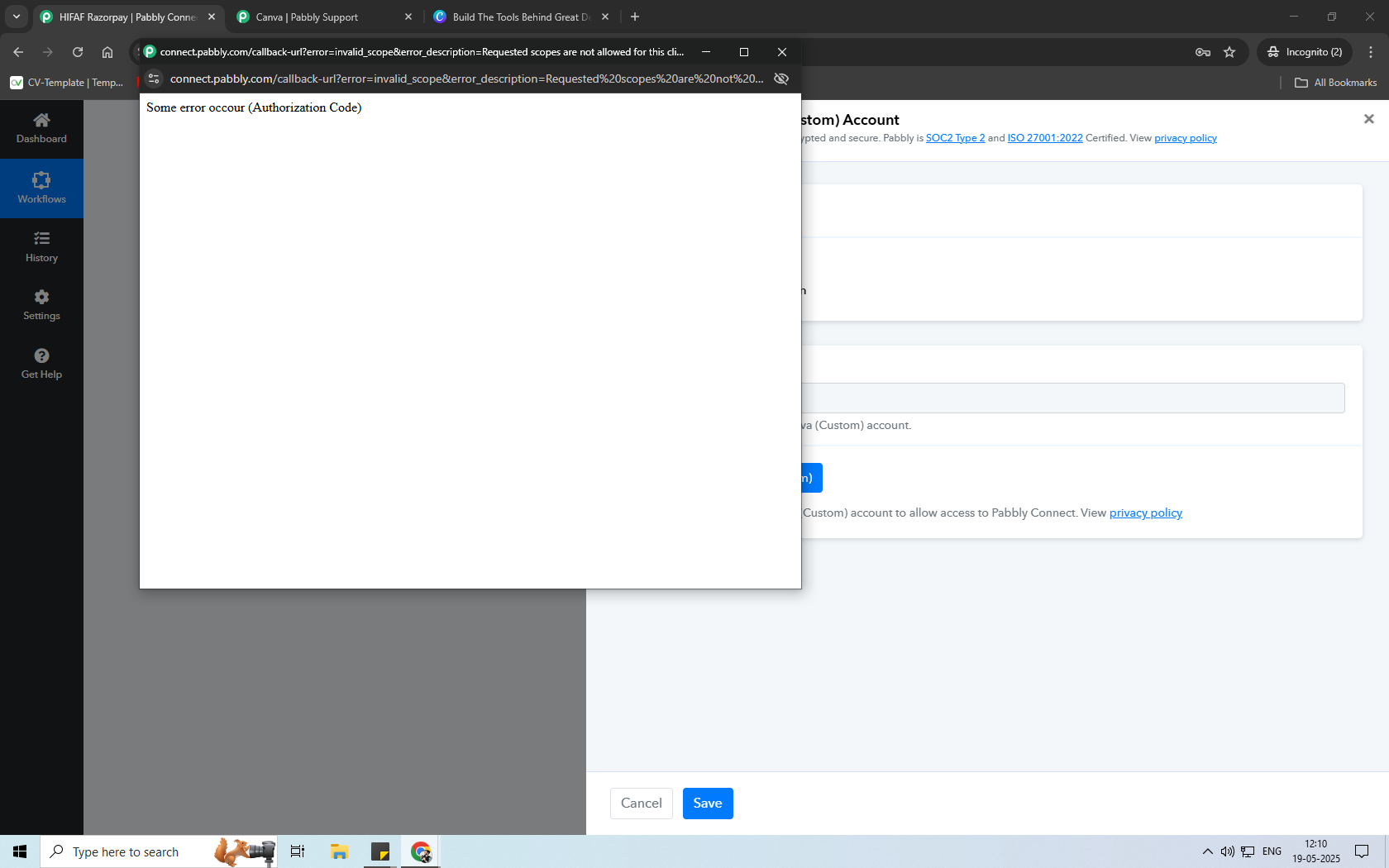Screen dimensions: 1389x868
Task: Open the SOC2 Type 2 link
Action: coord(955,138)
